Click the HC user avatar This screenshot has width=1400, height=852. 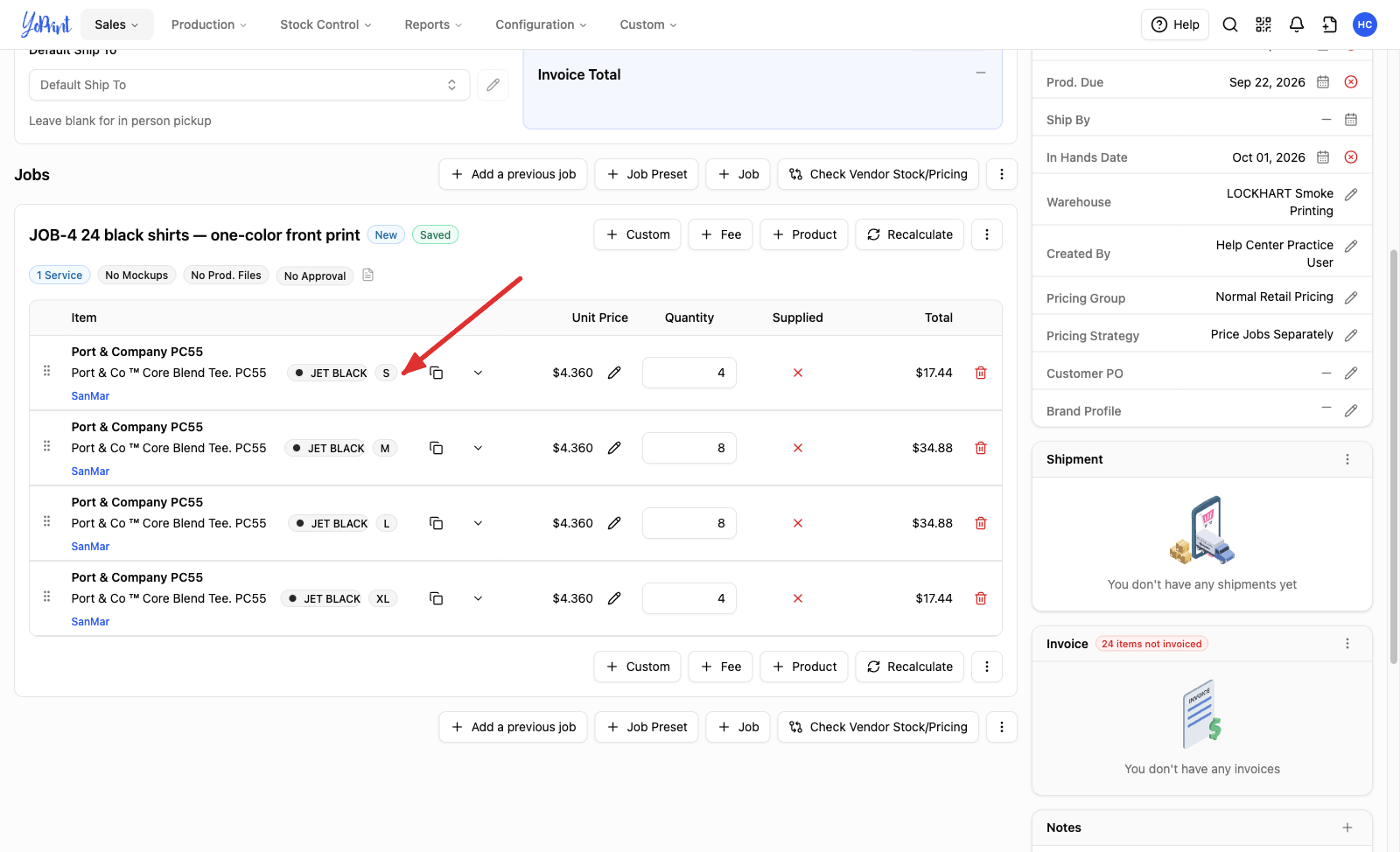point(1365,24)
